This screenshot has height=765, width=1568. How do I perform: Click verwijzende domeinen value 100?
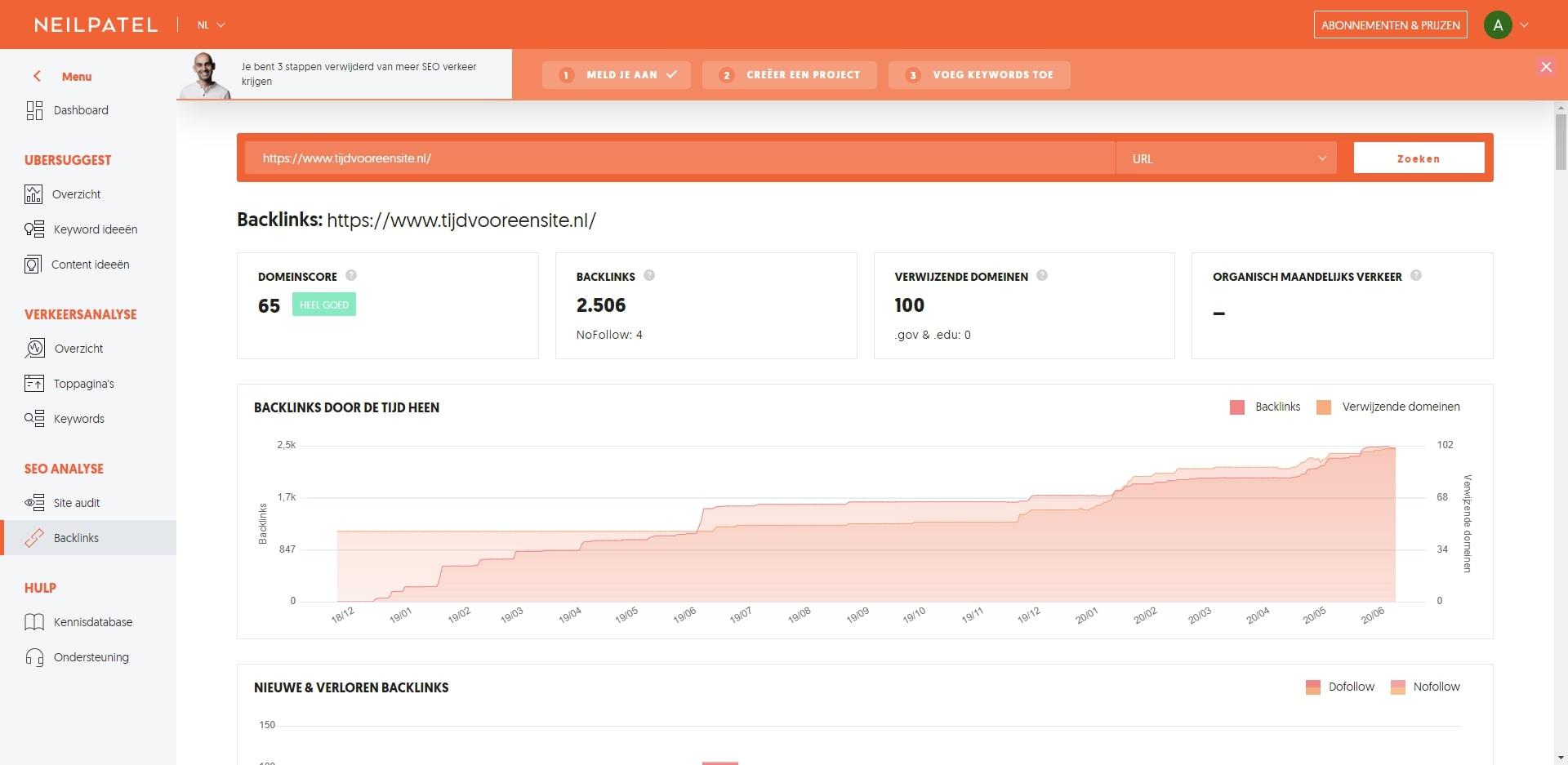pyautogui.click(x=909, y=305)
